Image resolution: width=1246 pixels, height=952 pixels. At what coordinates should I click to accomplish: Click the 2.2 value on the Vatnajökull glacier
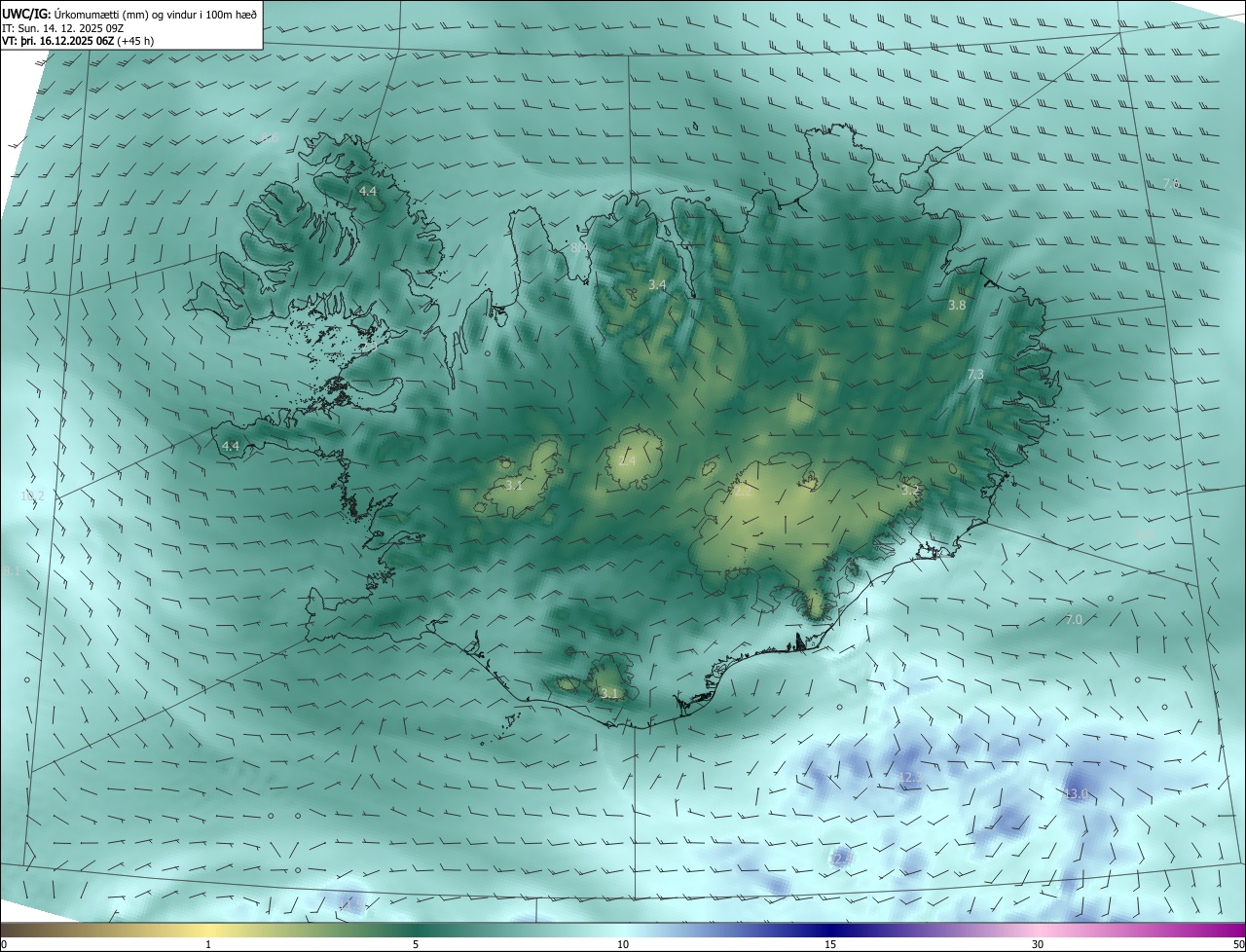click(743, 492)
